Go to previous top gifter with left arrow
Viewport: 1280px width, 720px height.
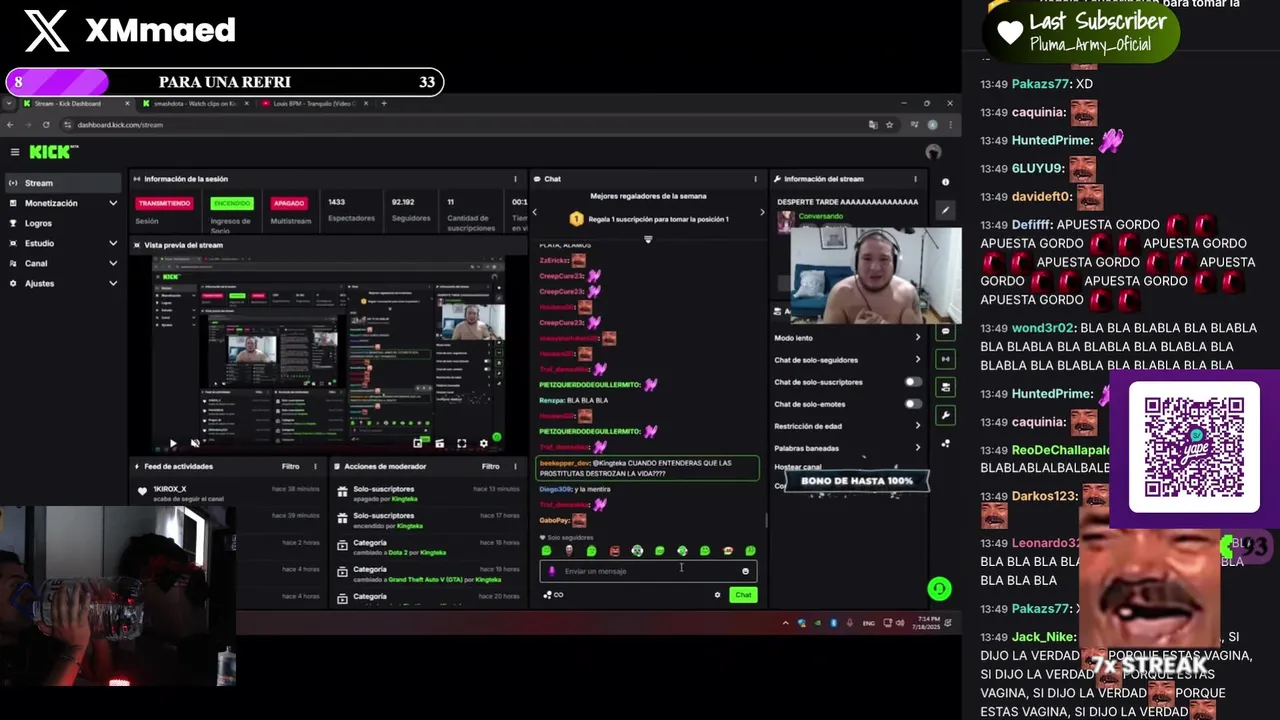(534, 212)
